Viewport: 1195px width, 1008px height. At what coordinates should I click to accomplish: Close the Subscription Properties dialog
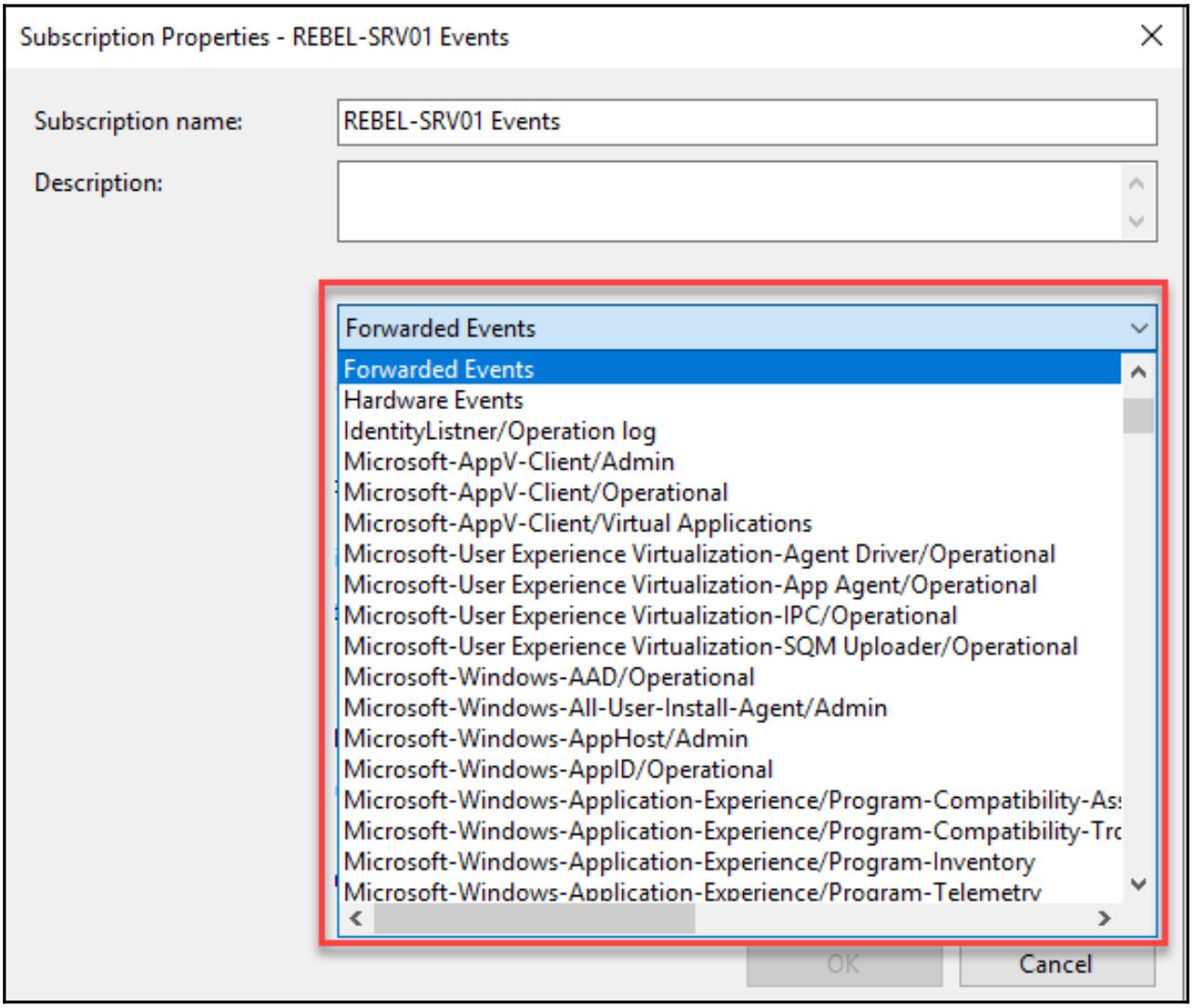coord(1150,36)
